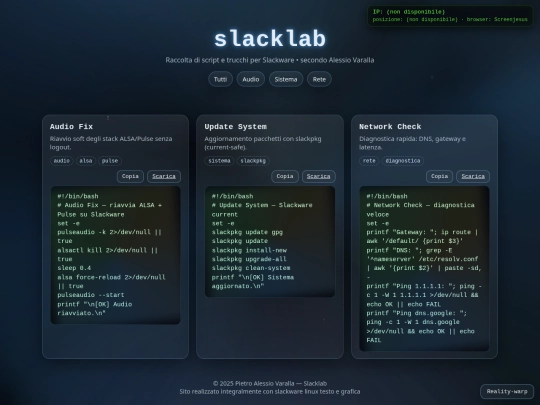Select the Tutti filter
The width and height of the screenshot is (540, 405).
[220, 79]
